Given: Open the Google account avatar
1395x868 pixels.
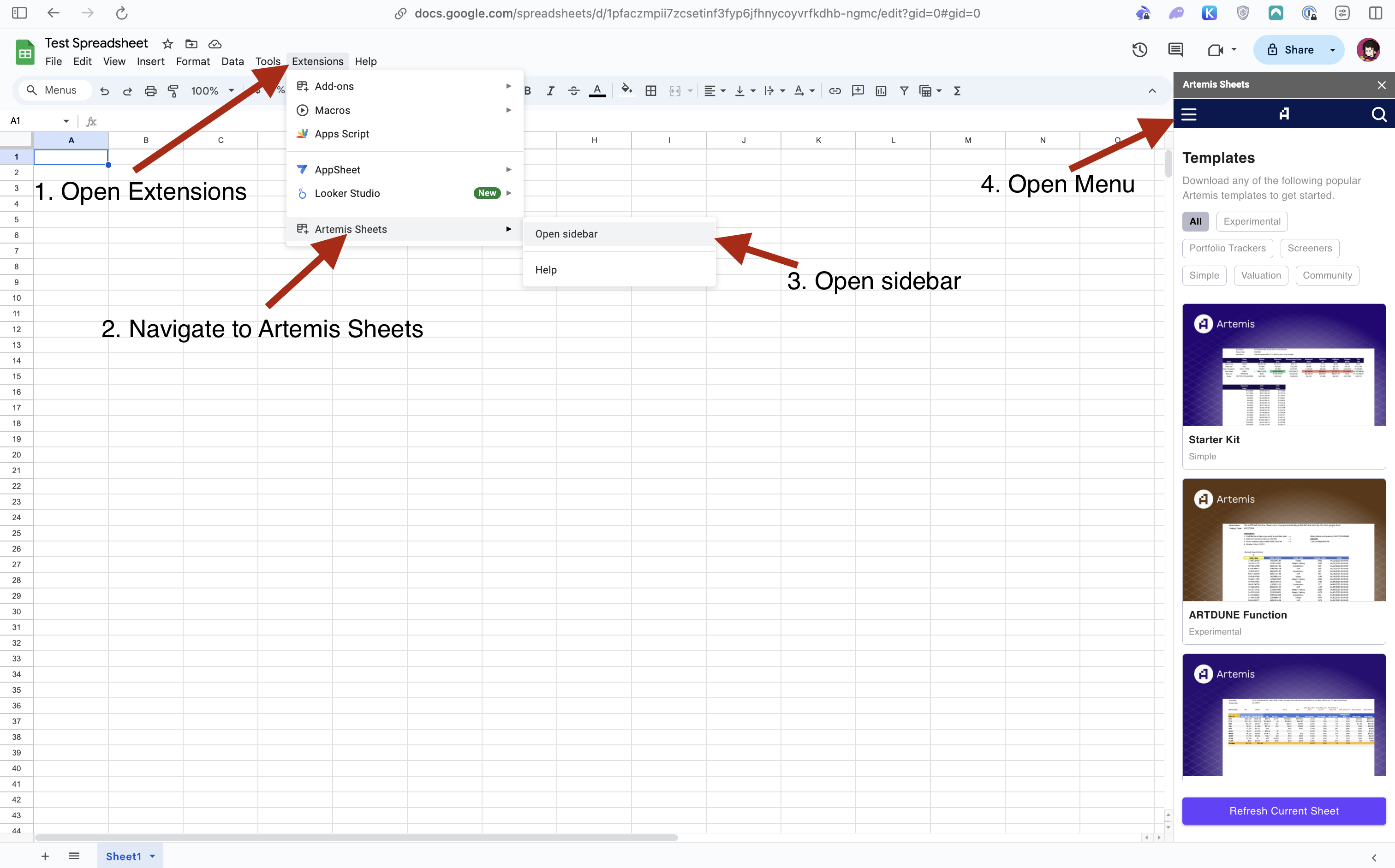Looking at the screenshot, I should click(1368, 50).
